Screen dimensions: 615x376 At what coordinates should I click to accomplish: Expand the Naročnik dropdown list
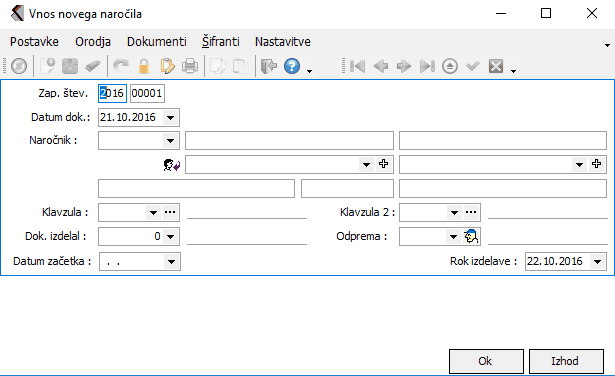pos(171,141)
